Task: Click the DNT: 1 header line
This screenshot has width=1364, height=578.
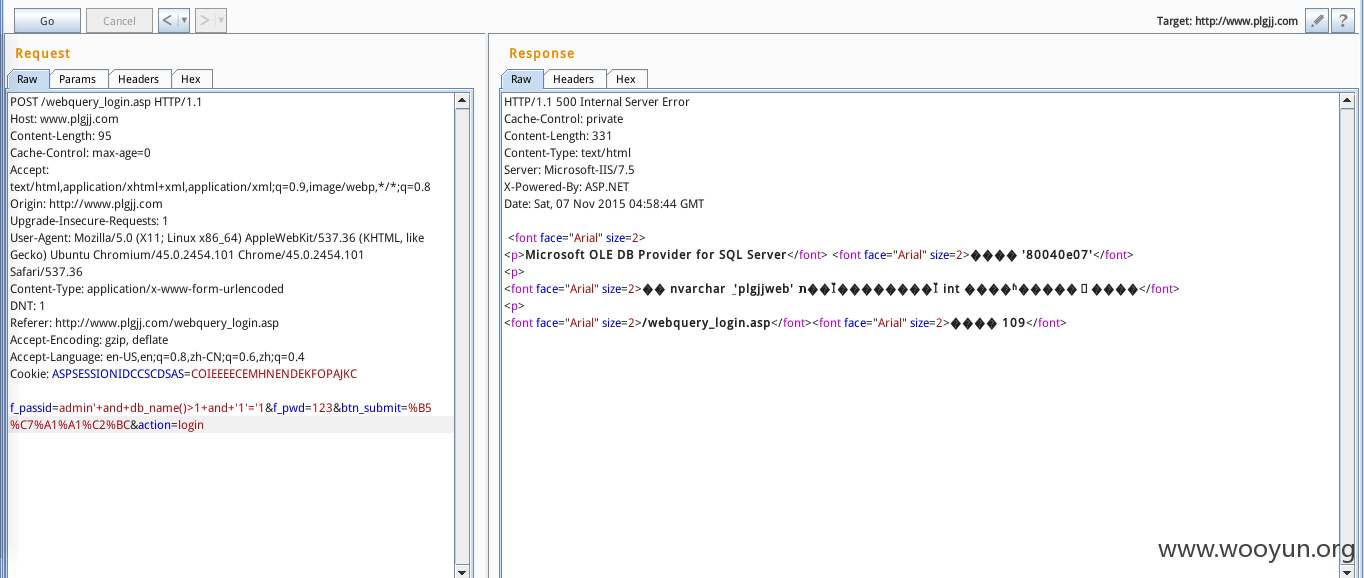Action: 28,306
